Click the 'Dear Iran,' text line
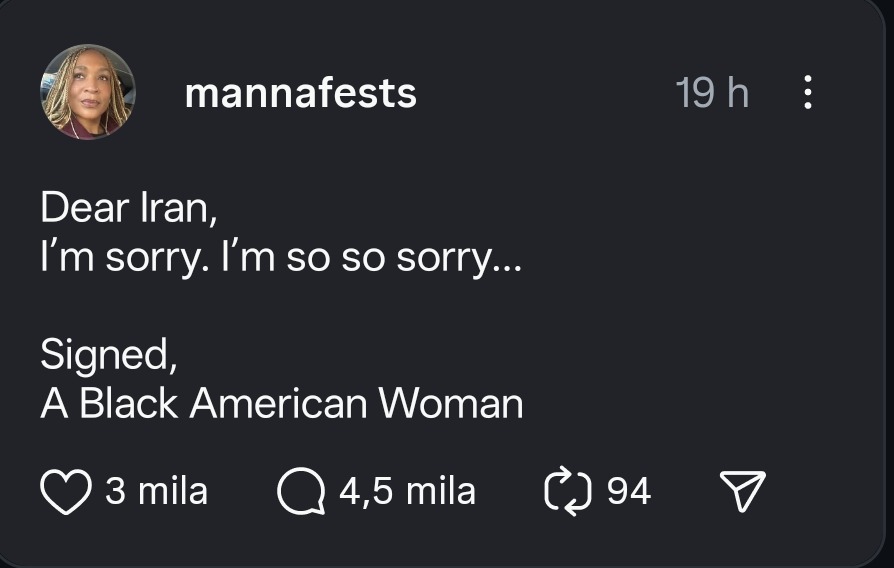 click(128, 208)
